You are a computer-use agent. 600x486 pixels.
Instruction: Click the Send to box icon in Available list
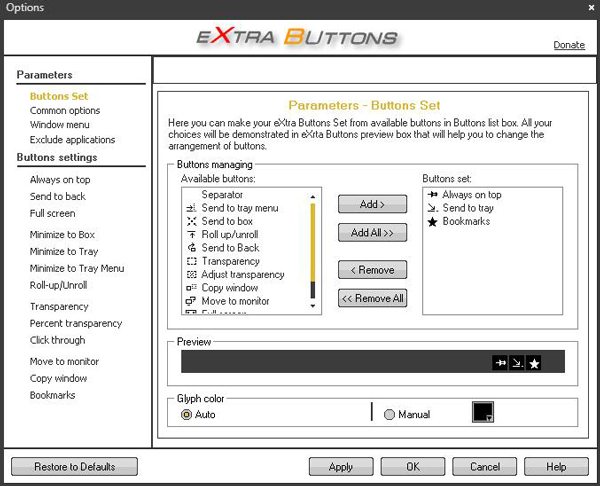(x=191, y=221)
